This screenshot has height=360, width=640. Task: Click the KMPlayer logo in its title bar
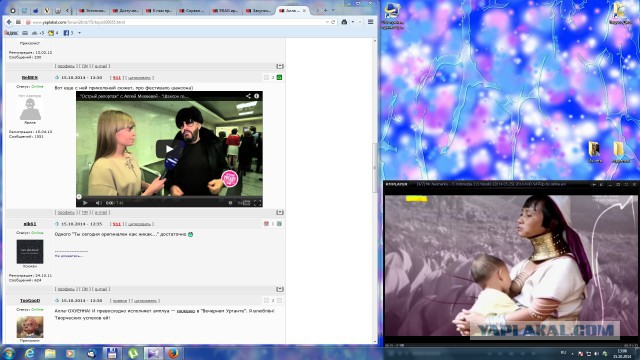coord(396,184)
